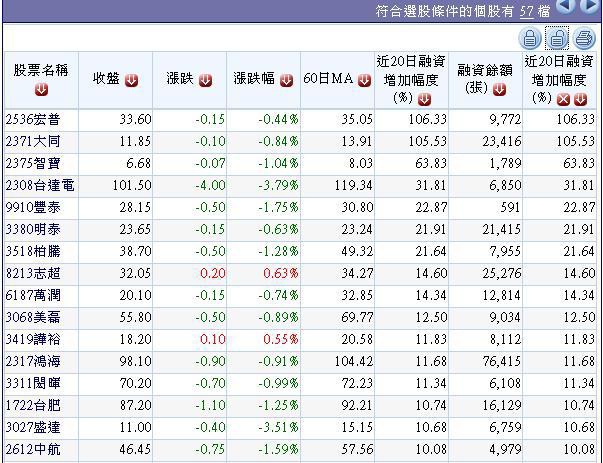Click red change 0.20 in 志超 row

213,273
